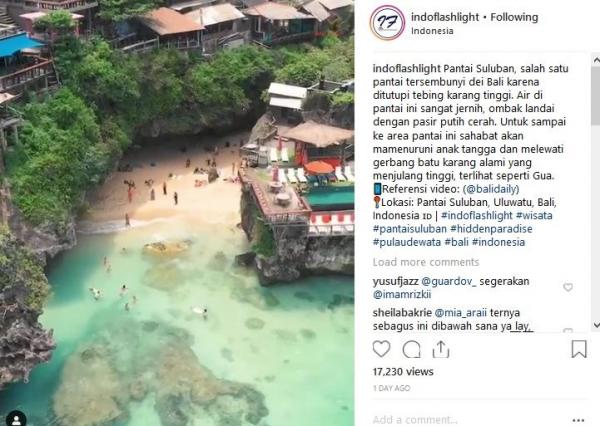The width and height of the screenshot is (600, 426).
Task: Share the post using the share icon
Action: pyautogui.click(x=441, y=349)
